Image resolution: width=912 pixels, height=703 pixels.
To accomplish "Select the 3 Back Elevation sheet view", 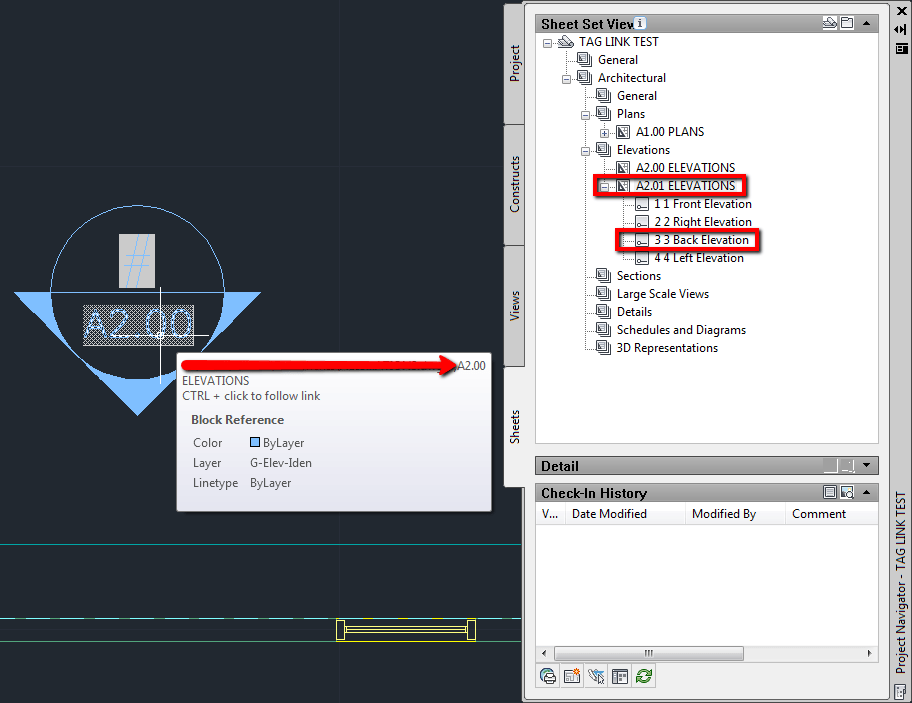I will coord(702,239).
